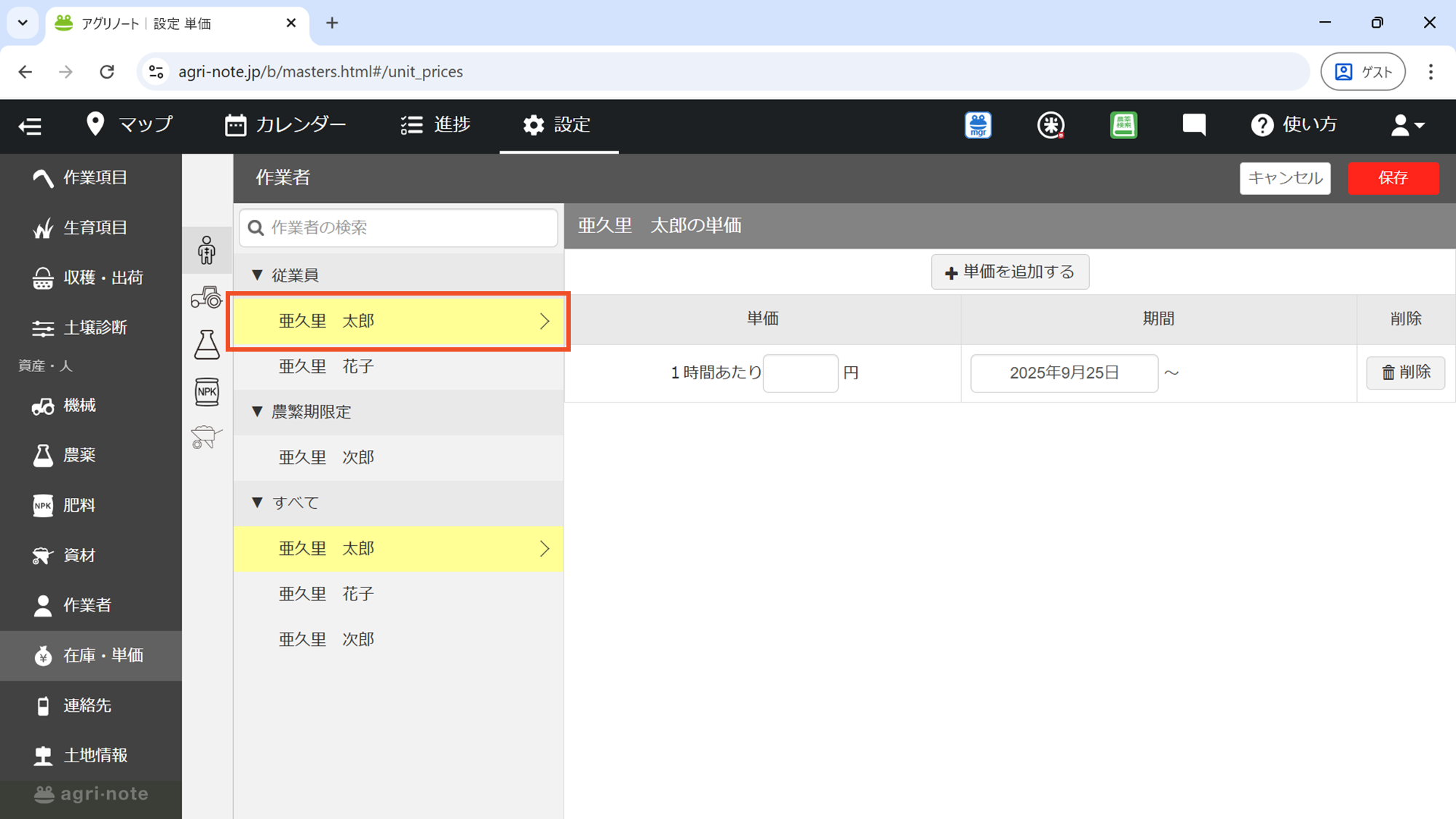
Task: View site information icon in address bar
Action: point(156,71)
